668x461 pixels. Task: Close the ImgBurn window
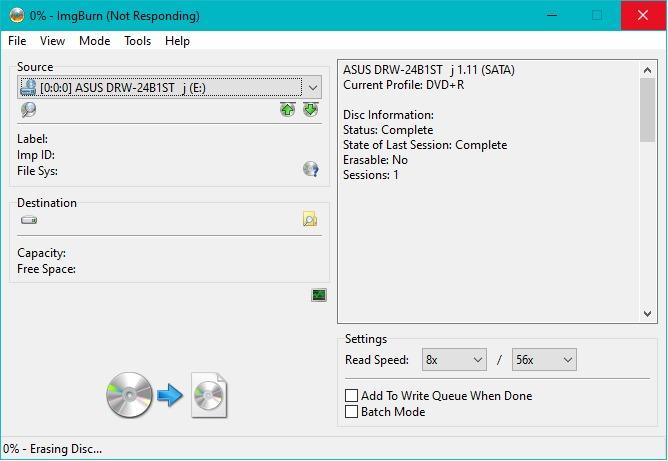643,15
